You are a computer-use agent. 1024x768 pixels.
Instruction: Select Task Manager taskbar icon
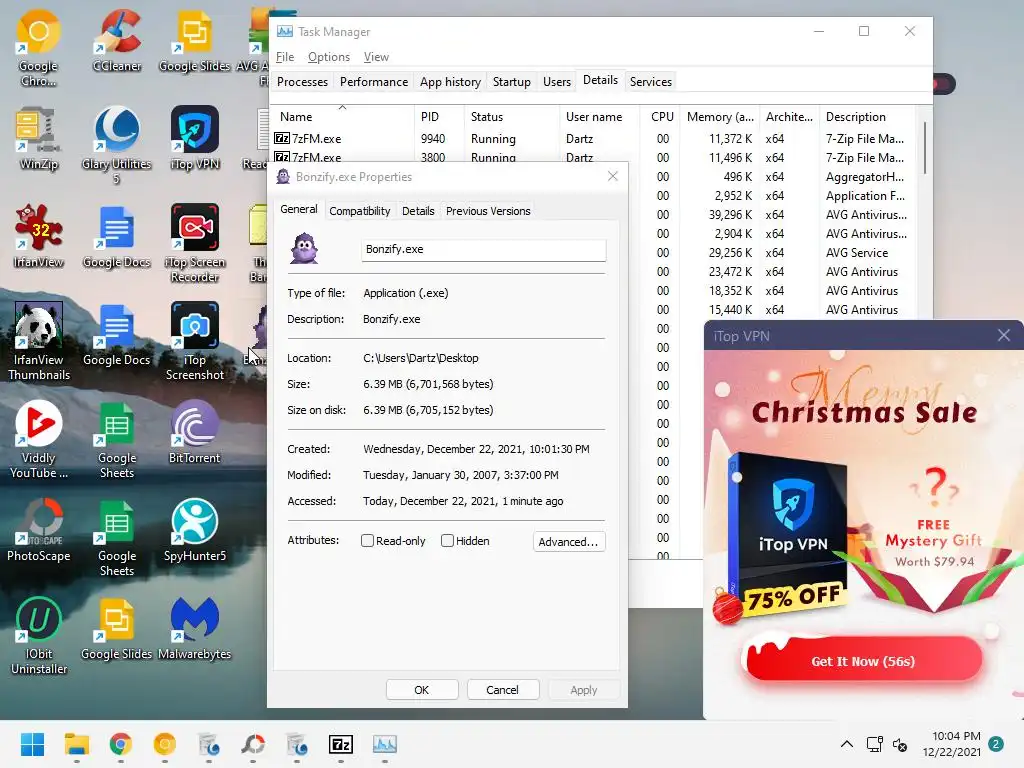[385, 744]
